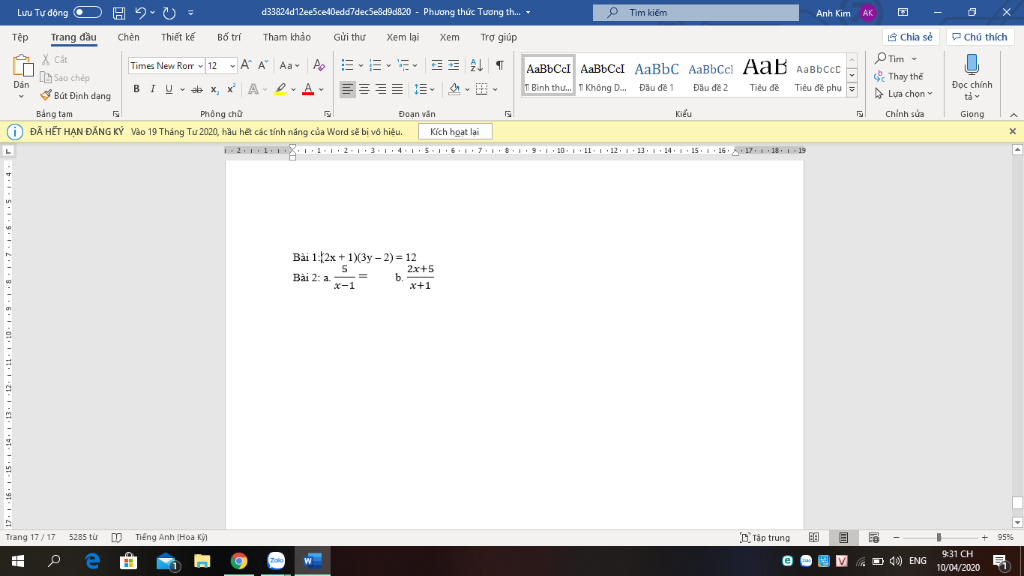The width and height of the screenshot is (1024, 576).
Task: Toggle show paragraph marks ¶
Action: point(500,65)
